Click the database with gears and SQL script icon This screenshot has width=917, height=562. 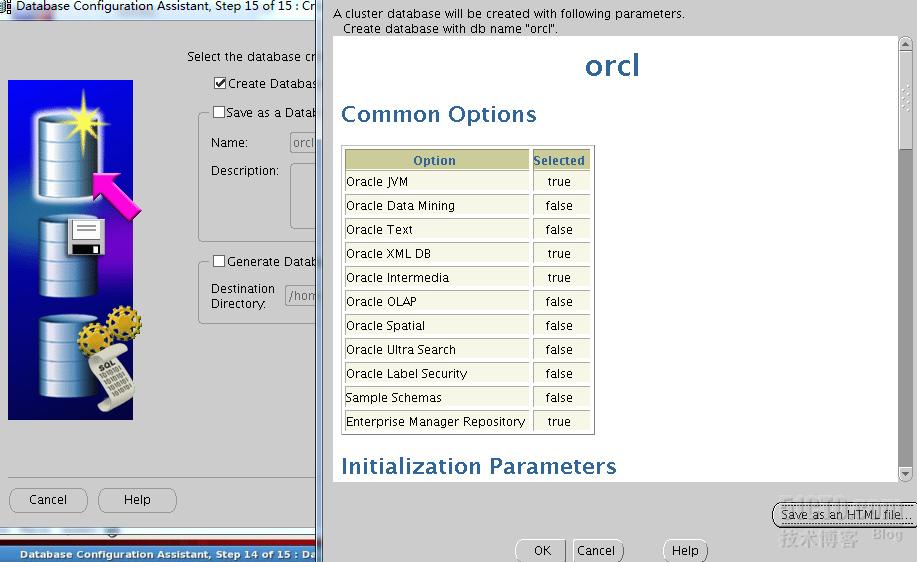pyautogui.click(x=88, y=358)
